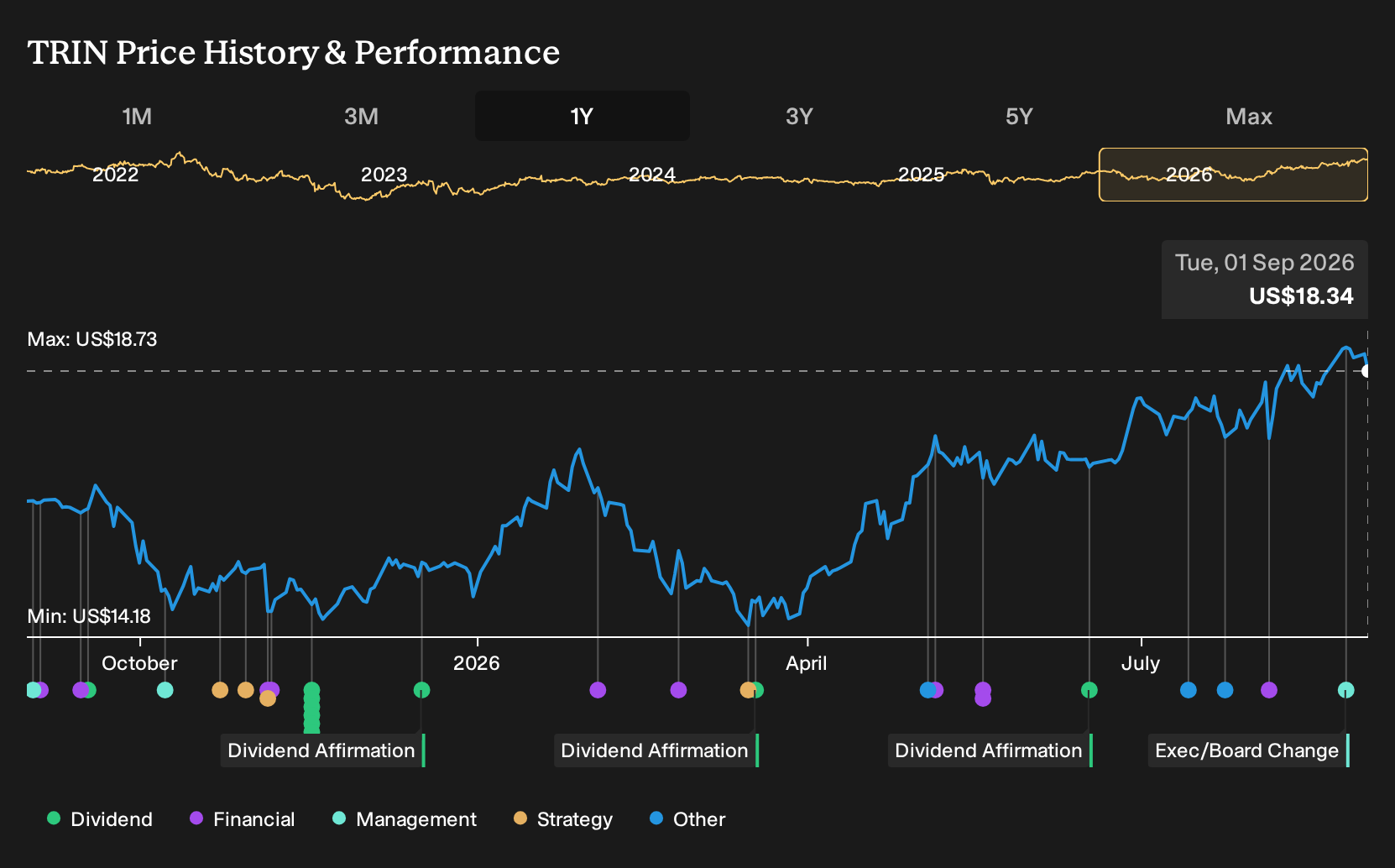The width and height of the screenshot is (1395, 868).
Task: Select the 3Y time range tab
Action: 799,117
